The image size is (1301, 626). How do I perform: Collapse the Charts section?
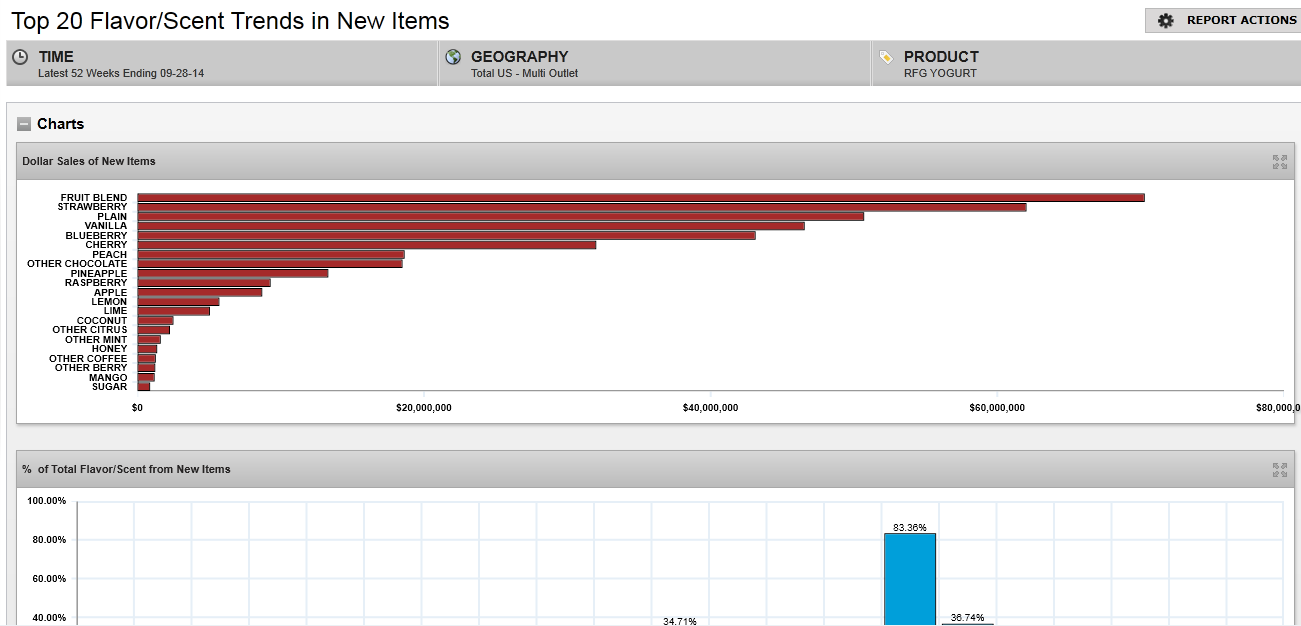24,124
